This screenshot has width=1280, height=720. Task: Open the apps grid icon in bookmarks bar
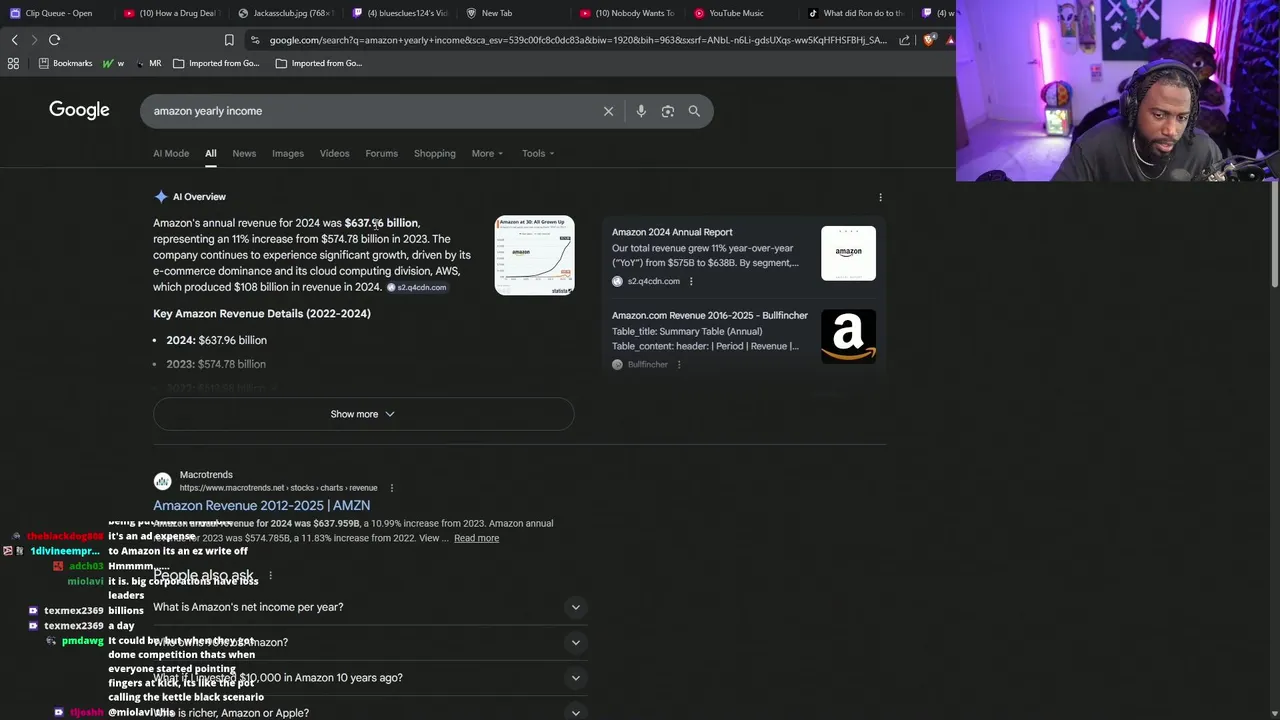(13, 63)
